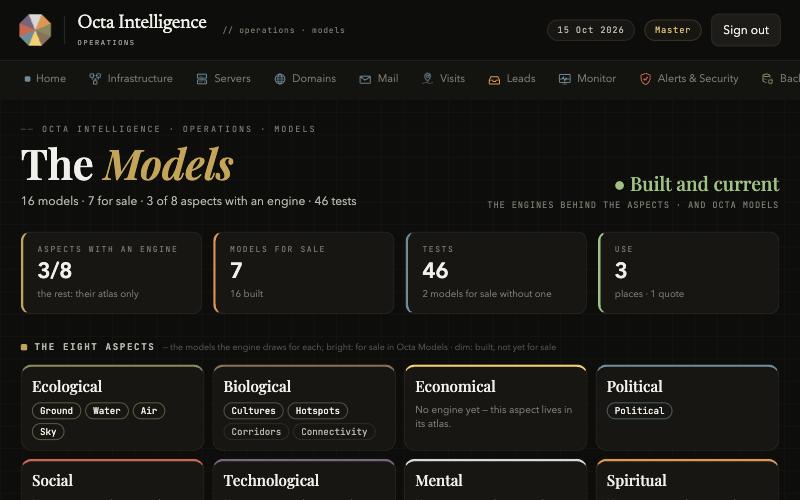The height and width of the screenshot is (500, 800).
Task: Select the Connectivity model chip
Action: click(334, 432)
